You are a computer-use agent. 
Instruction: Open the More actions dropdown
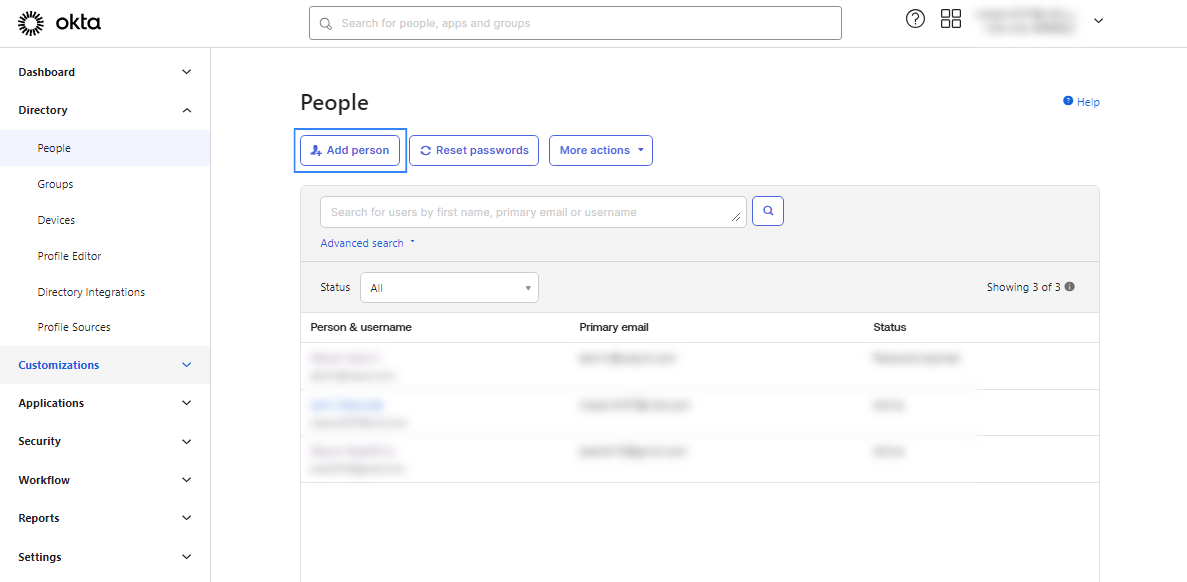tap(600, 150)
